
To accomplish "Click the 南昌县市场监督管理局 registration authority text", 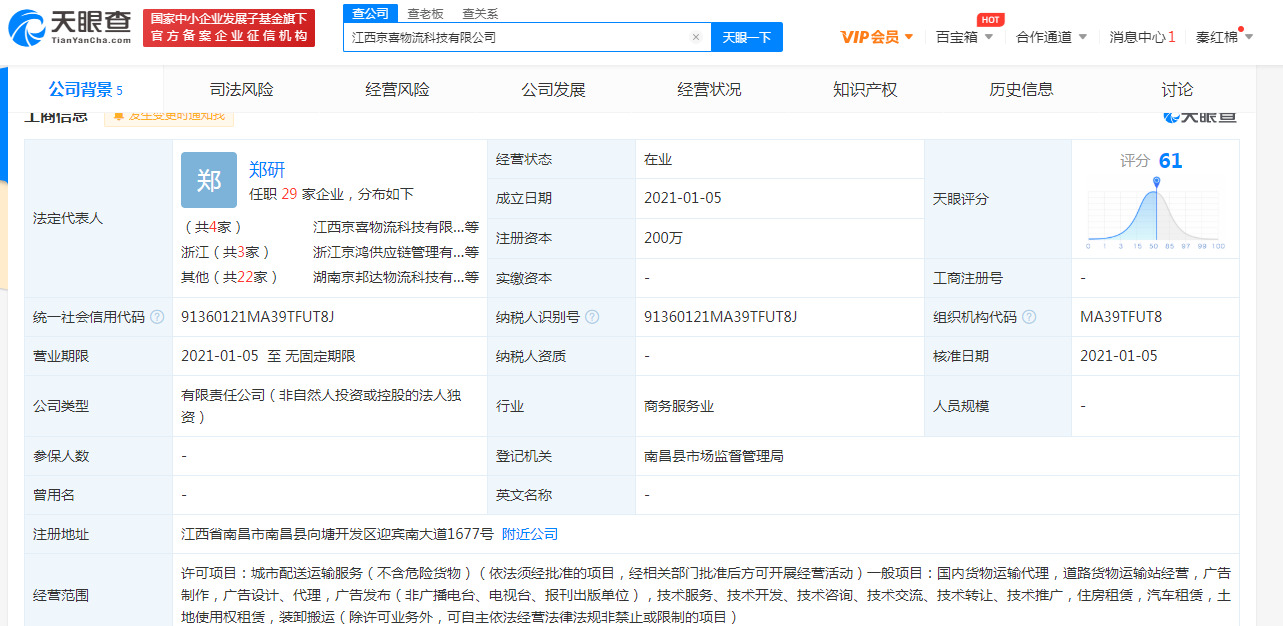I will [x=714, y=456].
